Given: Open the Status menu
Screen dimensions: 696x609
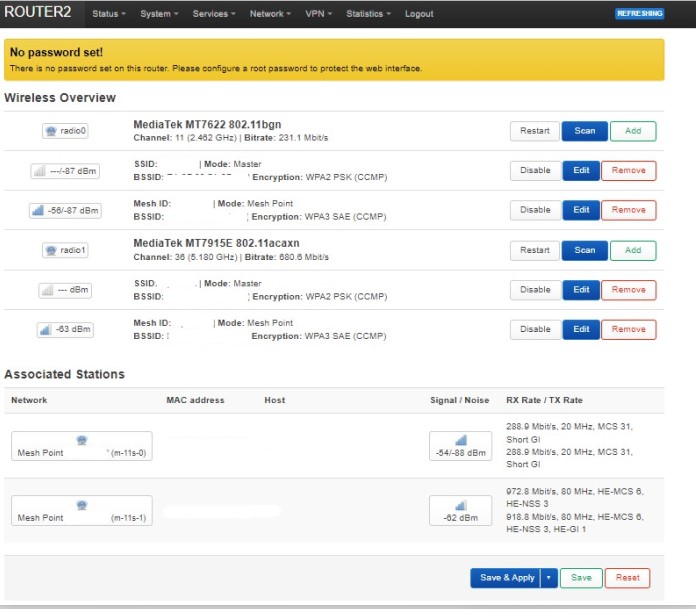Looking at the screenshot, I should 108,14.
